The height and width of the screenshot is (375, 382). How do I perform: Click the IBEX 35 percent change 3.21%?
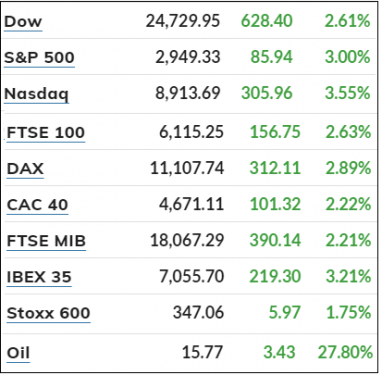348,276
